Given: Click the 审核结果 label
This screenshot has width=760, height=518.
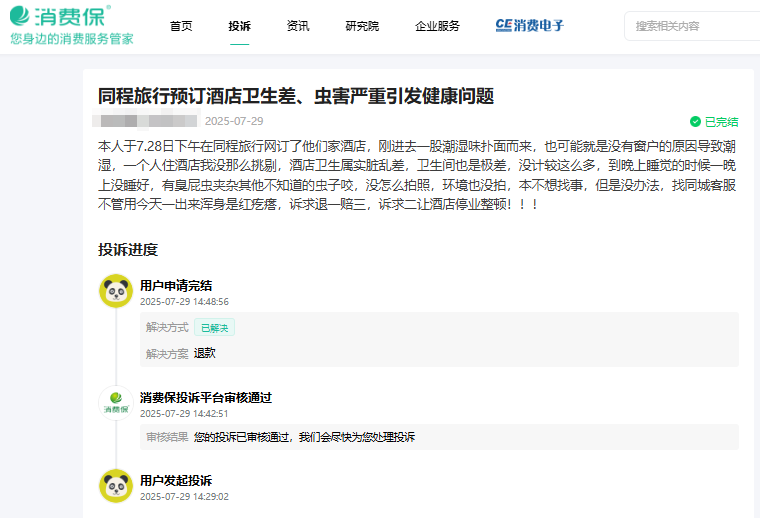Looking at the screenshot, I should click(x=167, y=437).
